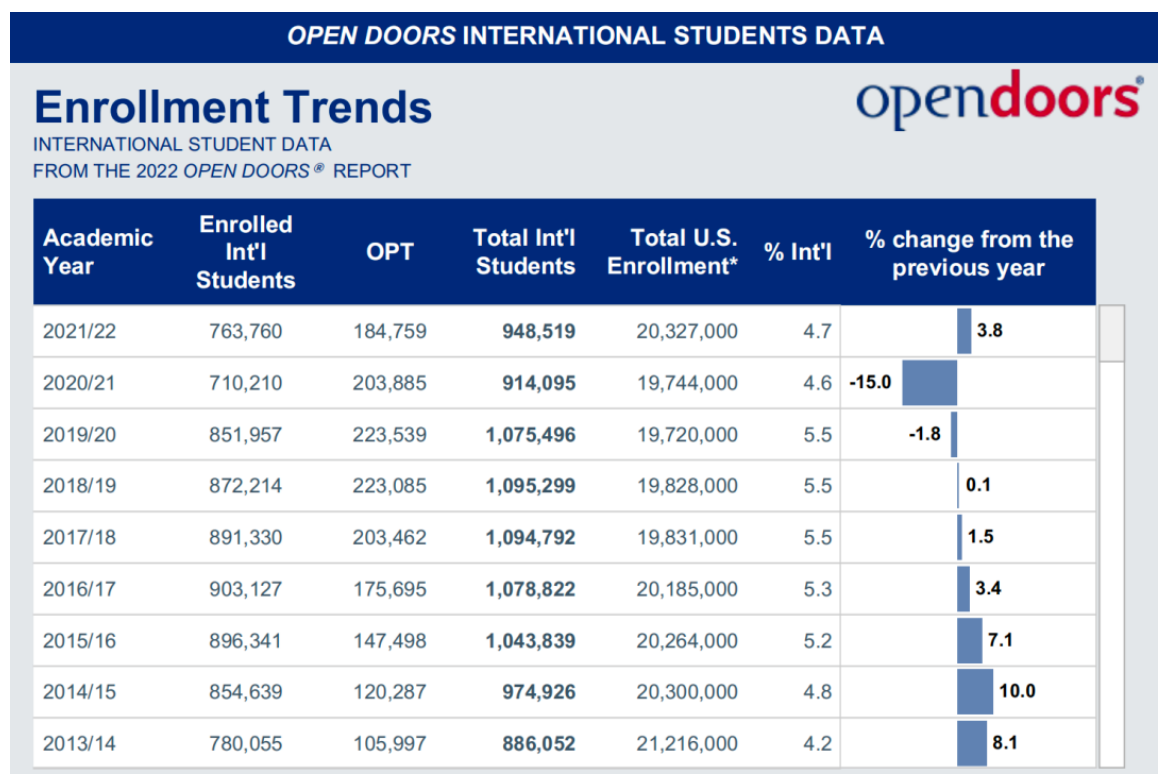This screenshot has width=1166, height=783.
Task: Select the 2016/17 academic year cell
Action: (x=80, y=589)
